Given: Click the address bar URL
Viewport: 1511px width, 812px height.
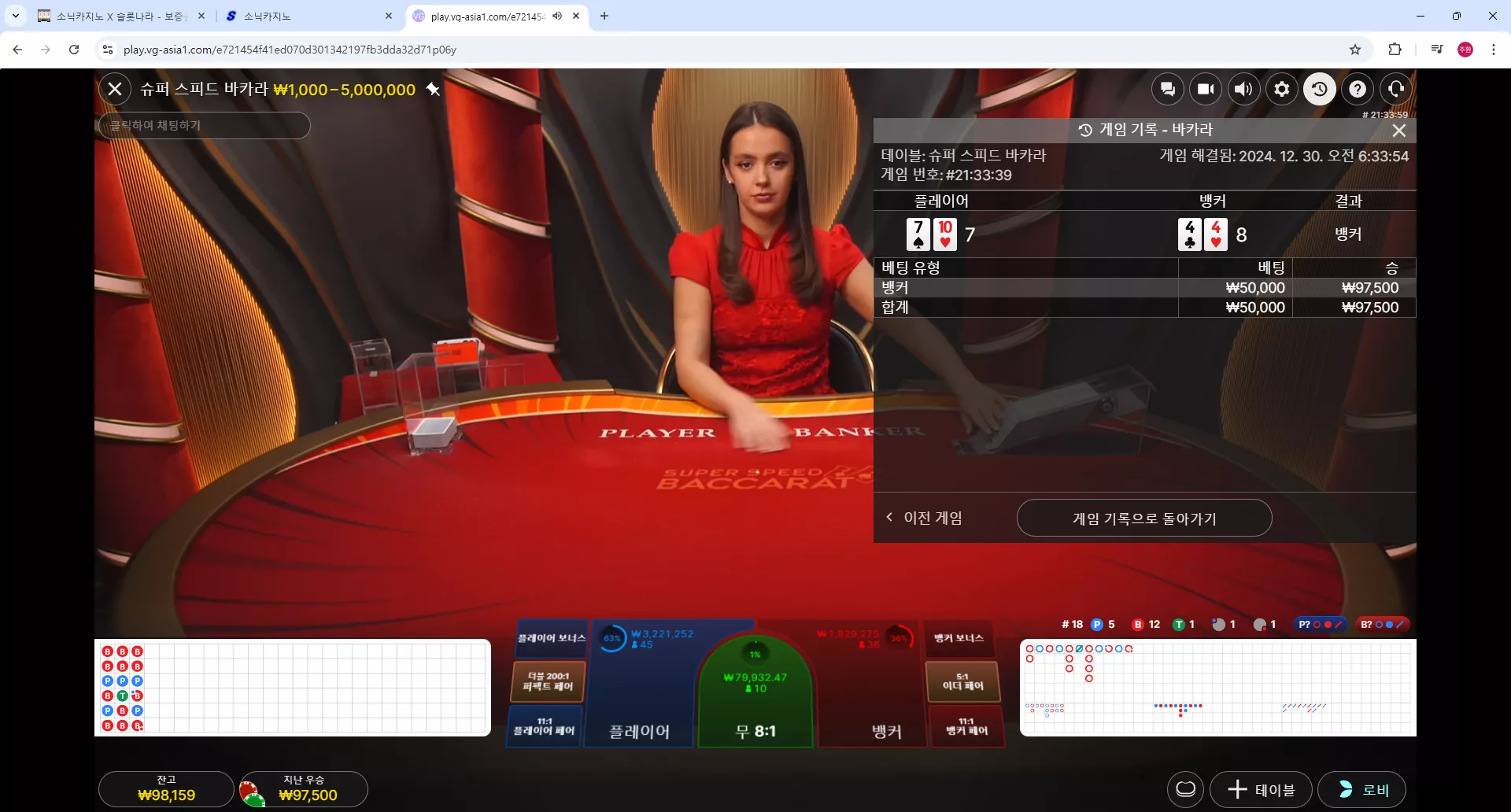Looking at the screenshot, I should click(x=290, y=50).
